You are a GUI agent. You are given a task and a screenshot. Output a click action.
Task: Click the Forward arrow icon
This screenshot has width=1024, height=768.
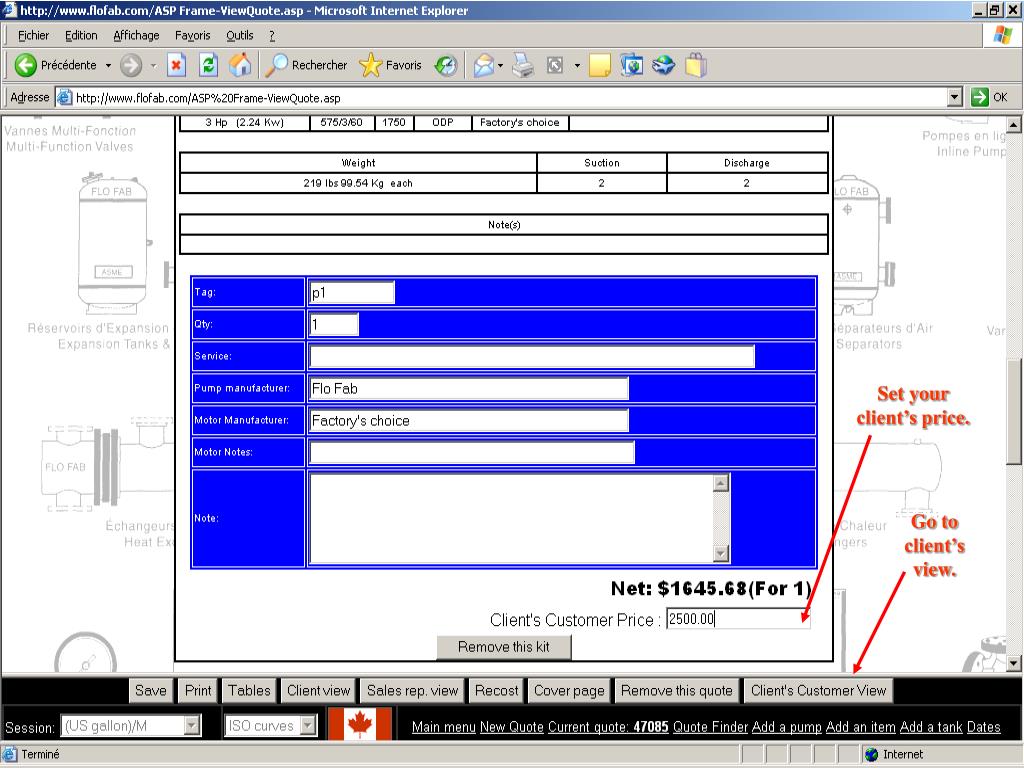point(131,65)
